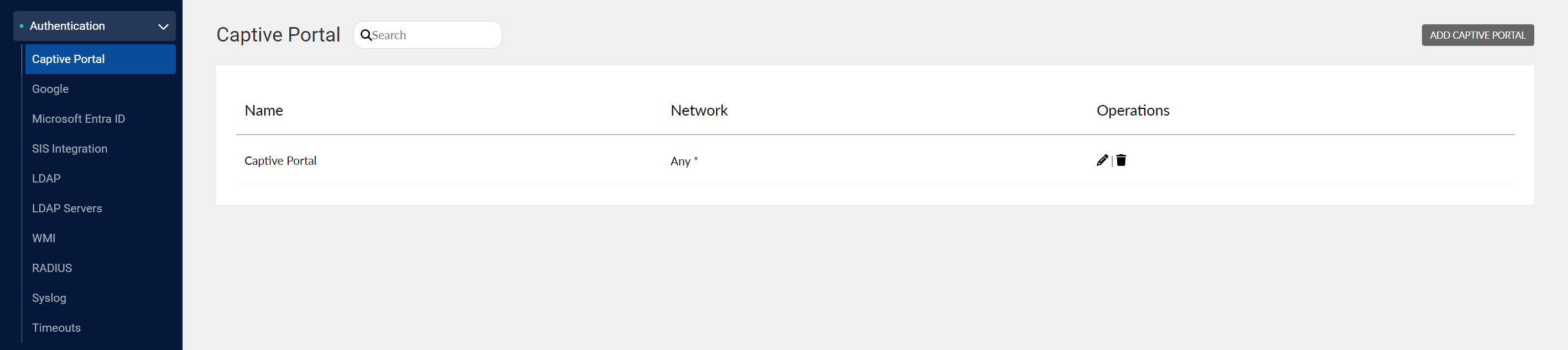Open the Google authentication page

50,89
